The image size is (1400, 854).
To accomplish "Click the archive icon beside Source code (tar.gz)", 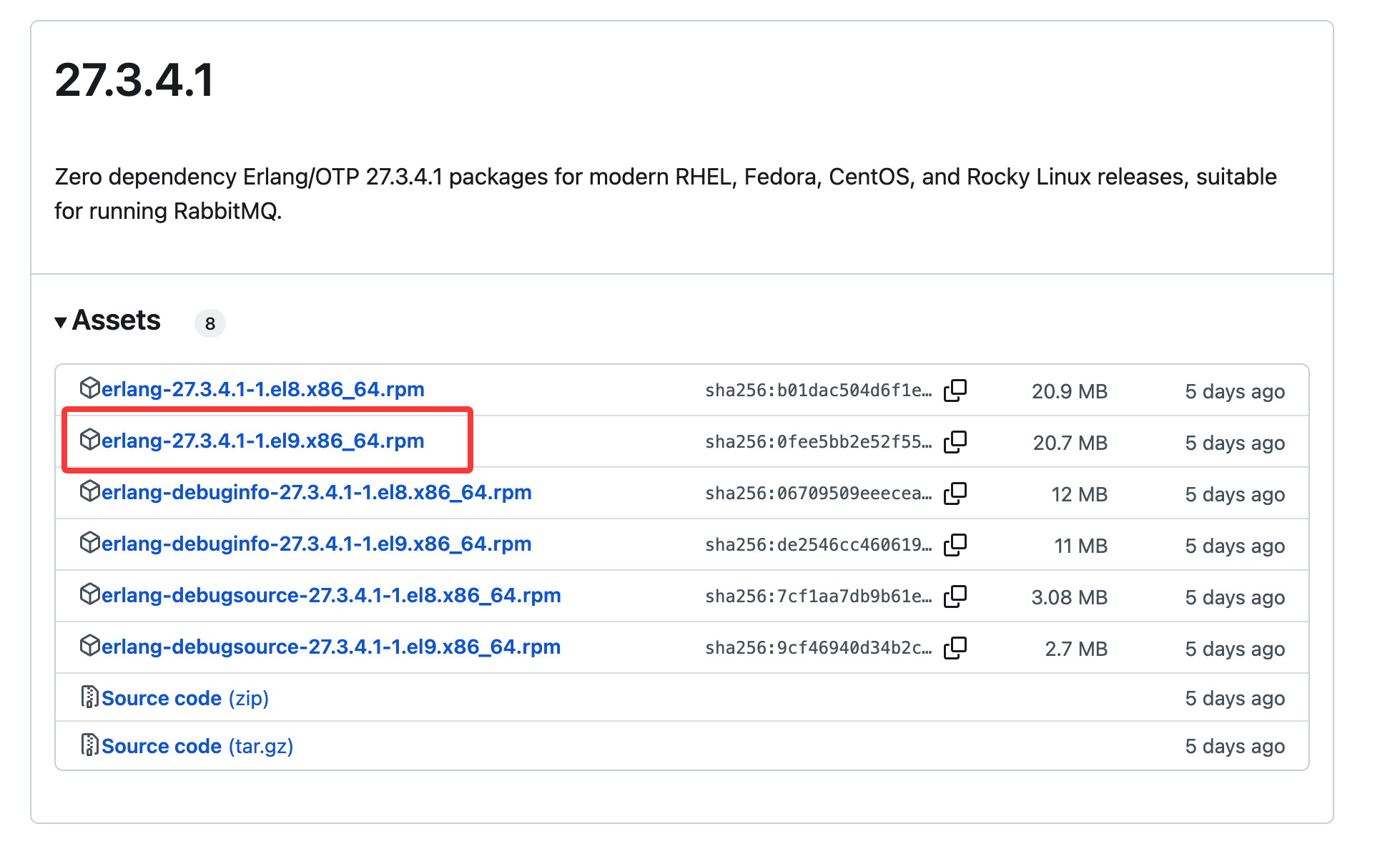I will 89,745.
